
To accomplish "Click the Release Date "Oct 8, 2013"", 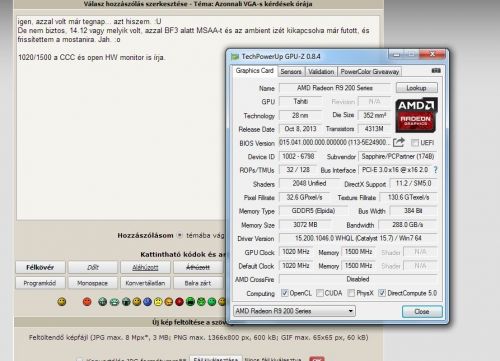I will click(301, 129).
